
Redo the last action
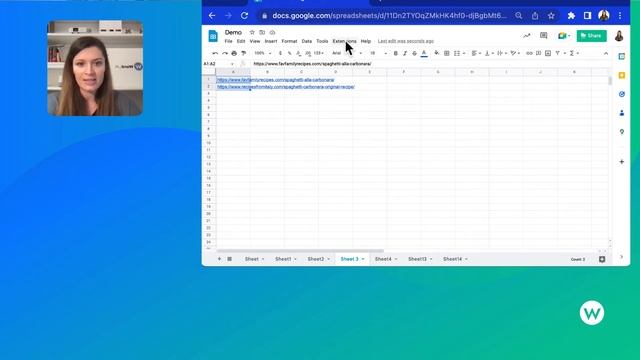click(x=224, y=53)
